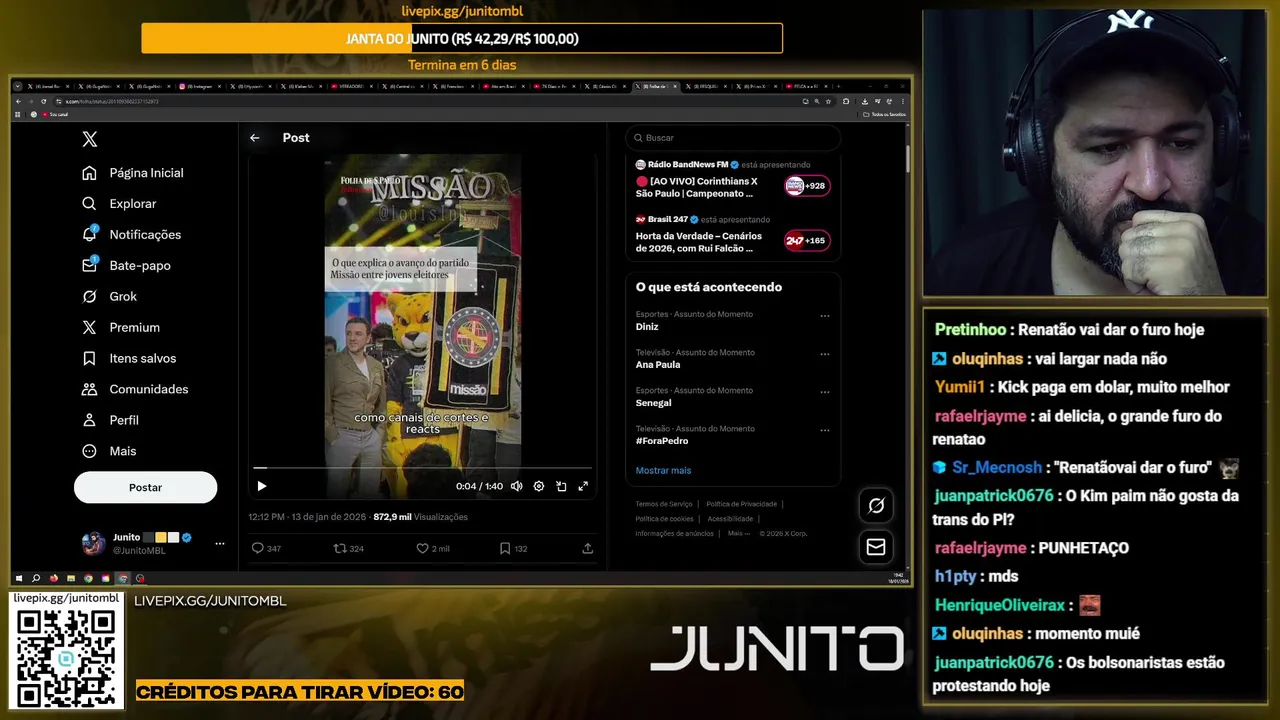The width and height of the screenshot is (1280, 720).
Task: Click Mostrar mais under trends
Action: coord(663,471)
